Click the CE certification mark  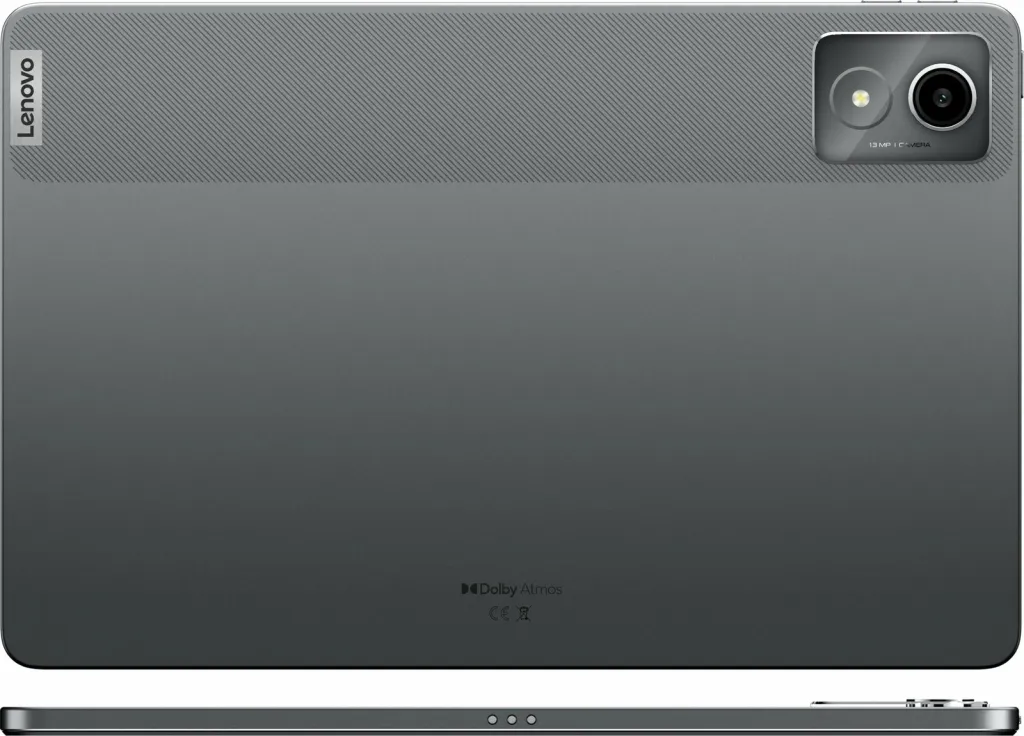[x=499, y=613]
